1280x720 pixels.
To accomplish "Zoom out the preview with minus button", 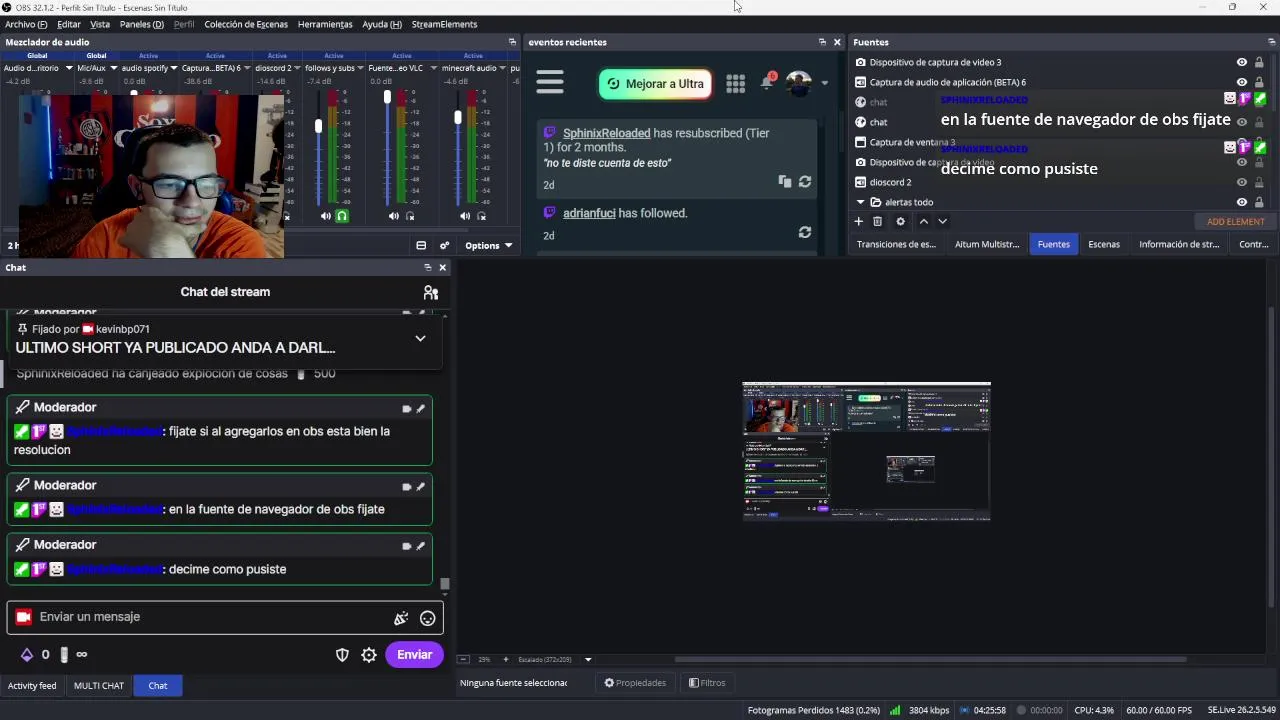I will point(463,659).
